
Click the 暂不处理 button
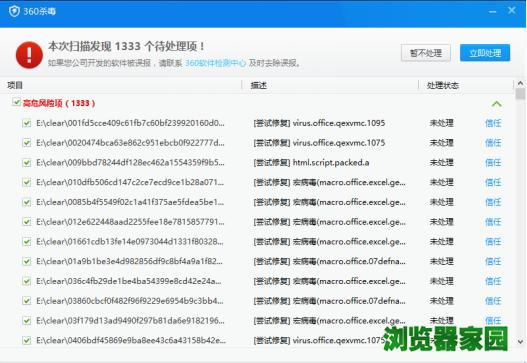click(426, 53)
